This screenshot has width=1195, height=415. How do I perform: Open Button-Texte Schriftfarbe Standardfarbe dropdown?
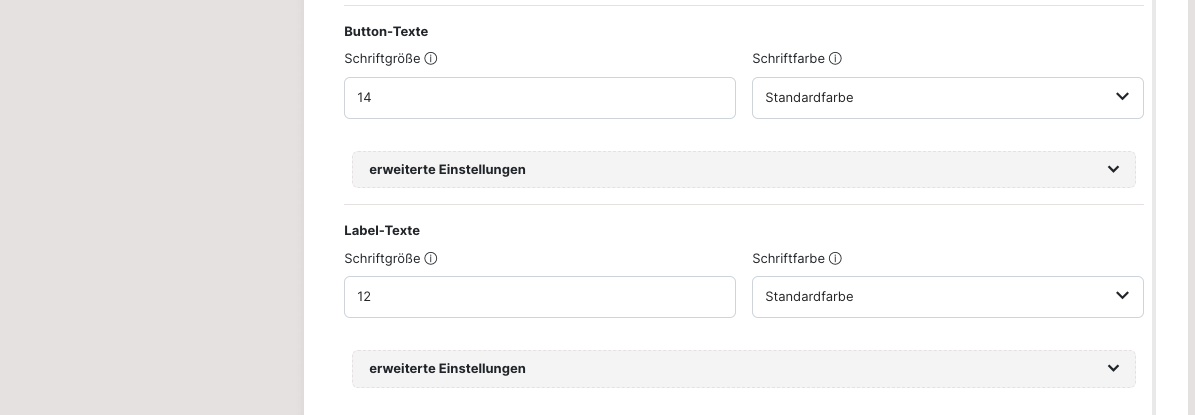click(x=930, y=98)
